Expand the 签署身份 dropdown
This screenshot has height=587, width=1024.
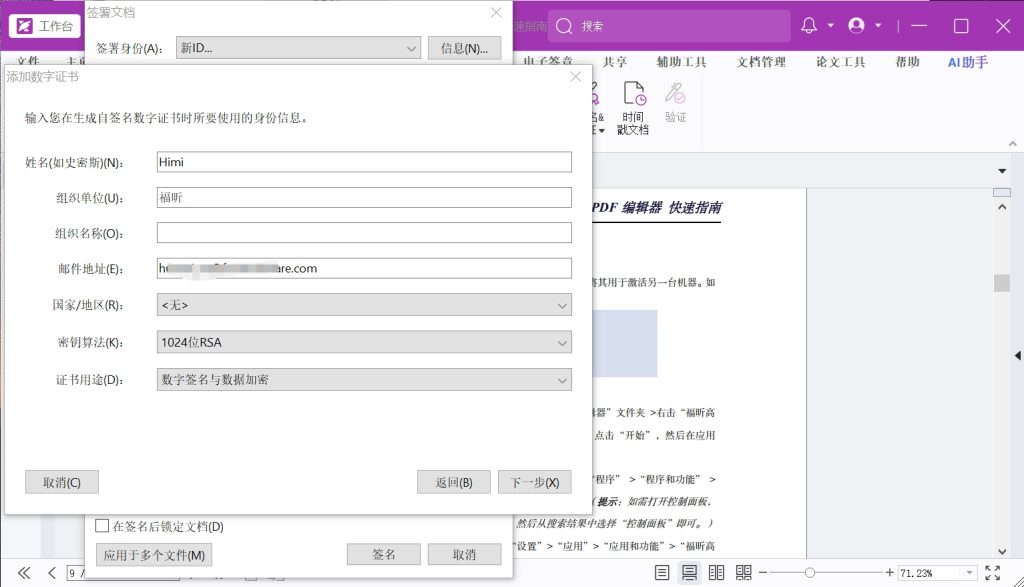[x=298, y=48]
